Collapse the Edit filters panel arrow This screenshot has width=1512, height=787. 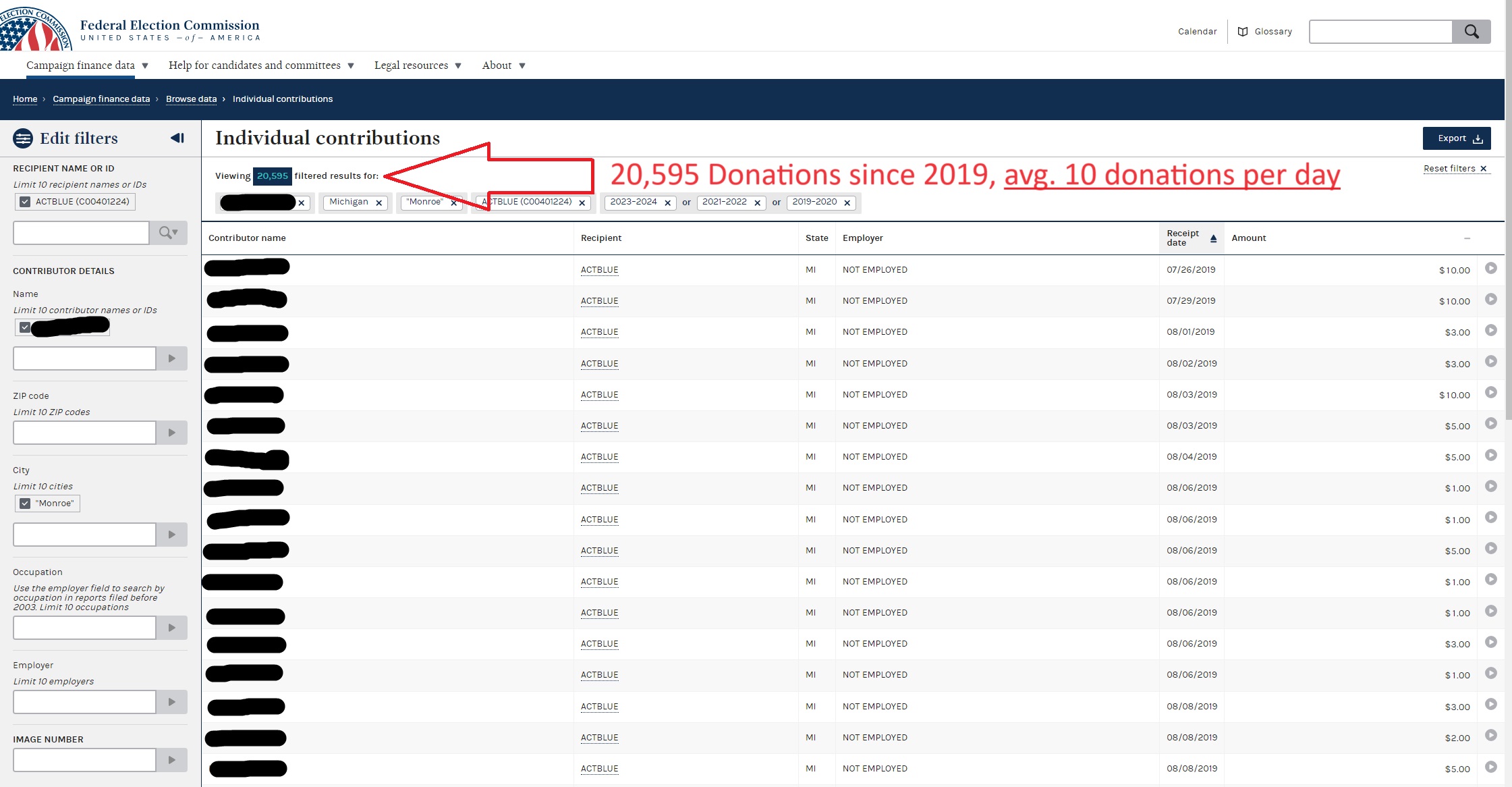[177, 138]
